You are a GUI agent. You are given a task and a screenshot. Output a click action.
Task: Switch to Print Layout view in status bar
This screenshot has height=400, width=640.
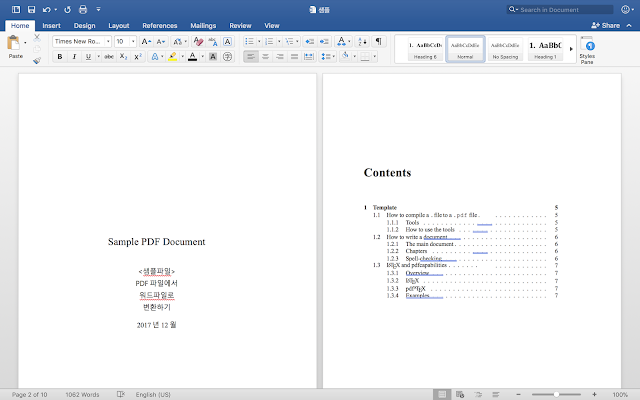442,394
